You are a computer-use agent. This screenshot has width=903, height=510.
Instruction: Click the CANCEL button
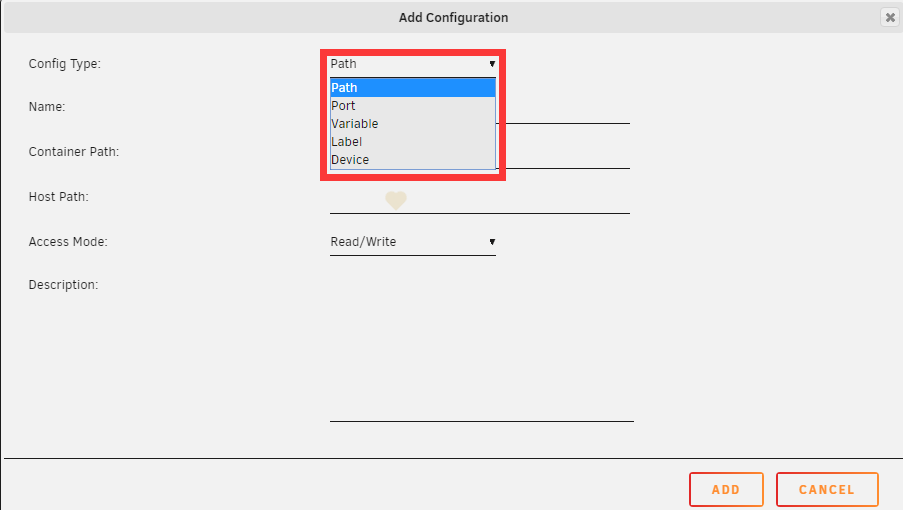[x=827, y=489]
